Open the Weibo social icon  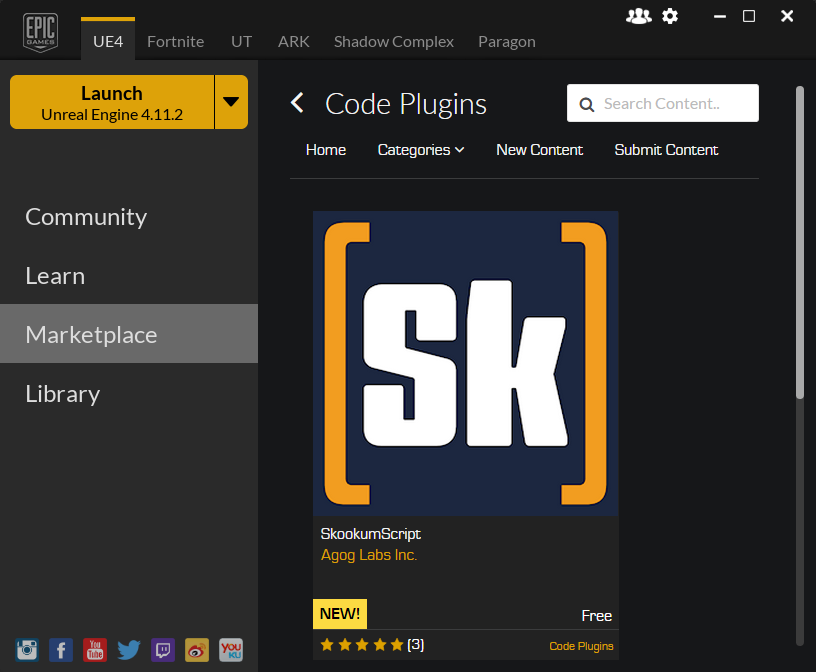197,650
